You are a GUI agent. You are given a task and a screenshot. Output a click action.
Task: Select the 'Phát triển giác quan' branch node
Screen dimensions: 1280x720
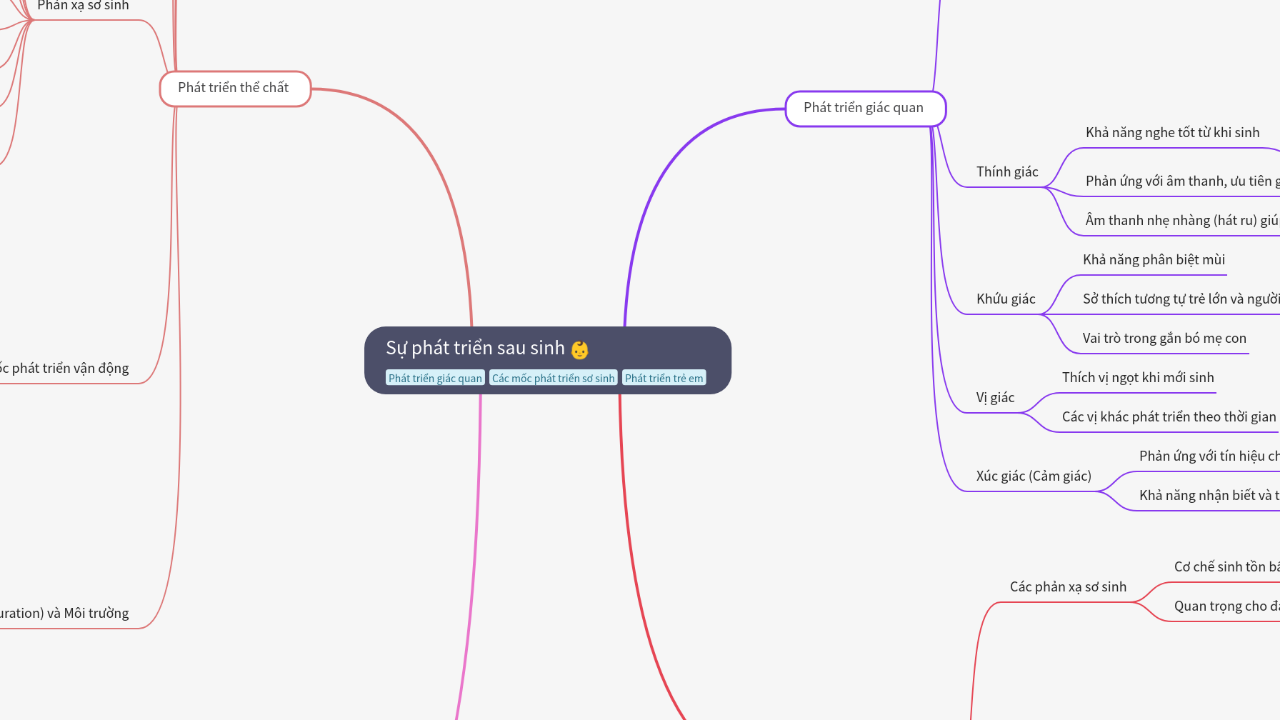tap(864, 108)
